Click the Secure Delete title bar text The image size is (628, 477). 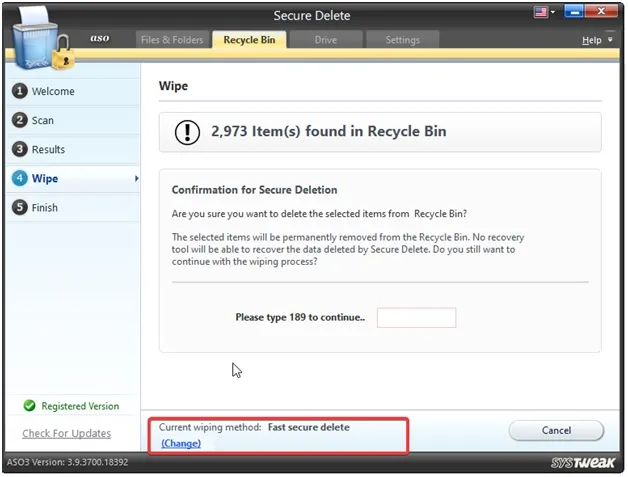(312, 16)
